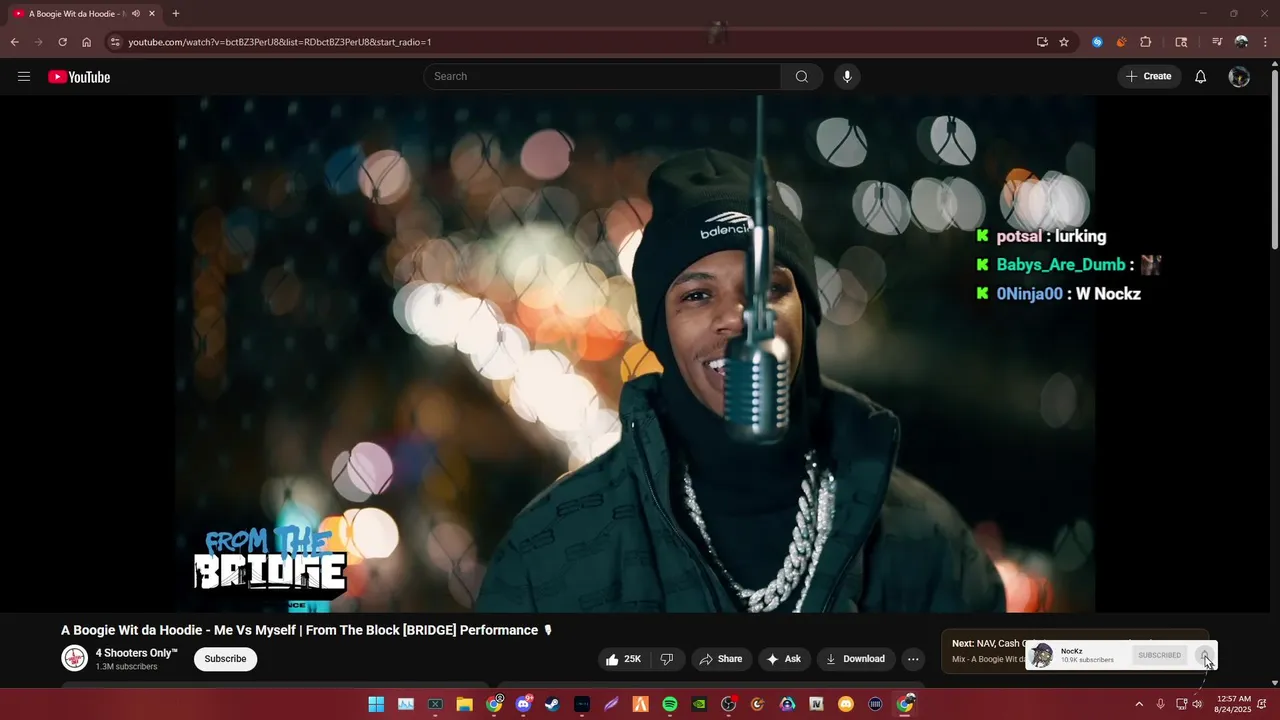
Task: Open NVIDIA app from the taskbar
Action: pos(699,704)
